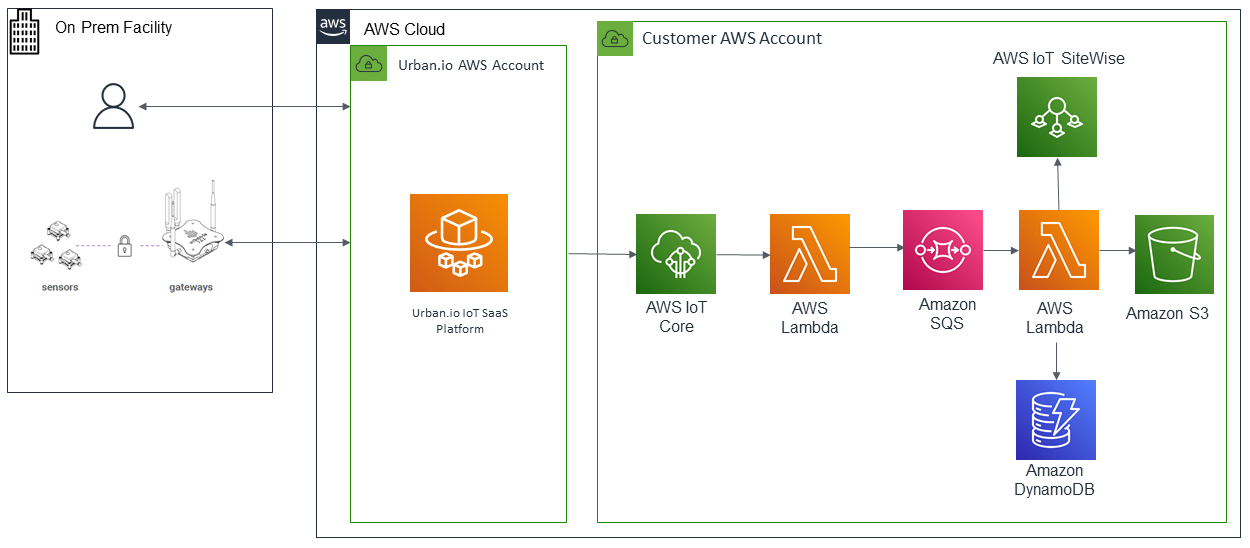Screen dimensions: 1250x548
Task: Click the 'AWS Cloud' label
Action: tap(405, 30)
